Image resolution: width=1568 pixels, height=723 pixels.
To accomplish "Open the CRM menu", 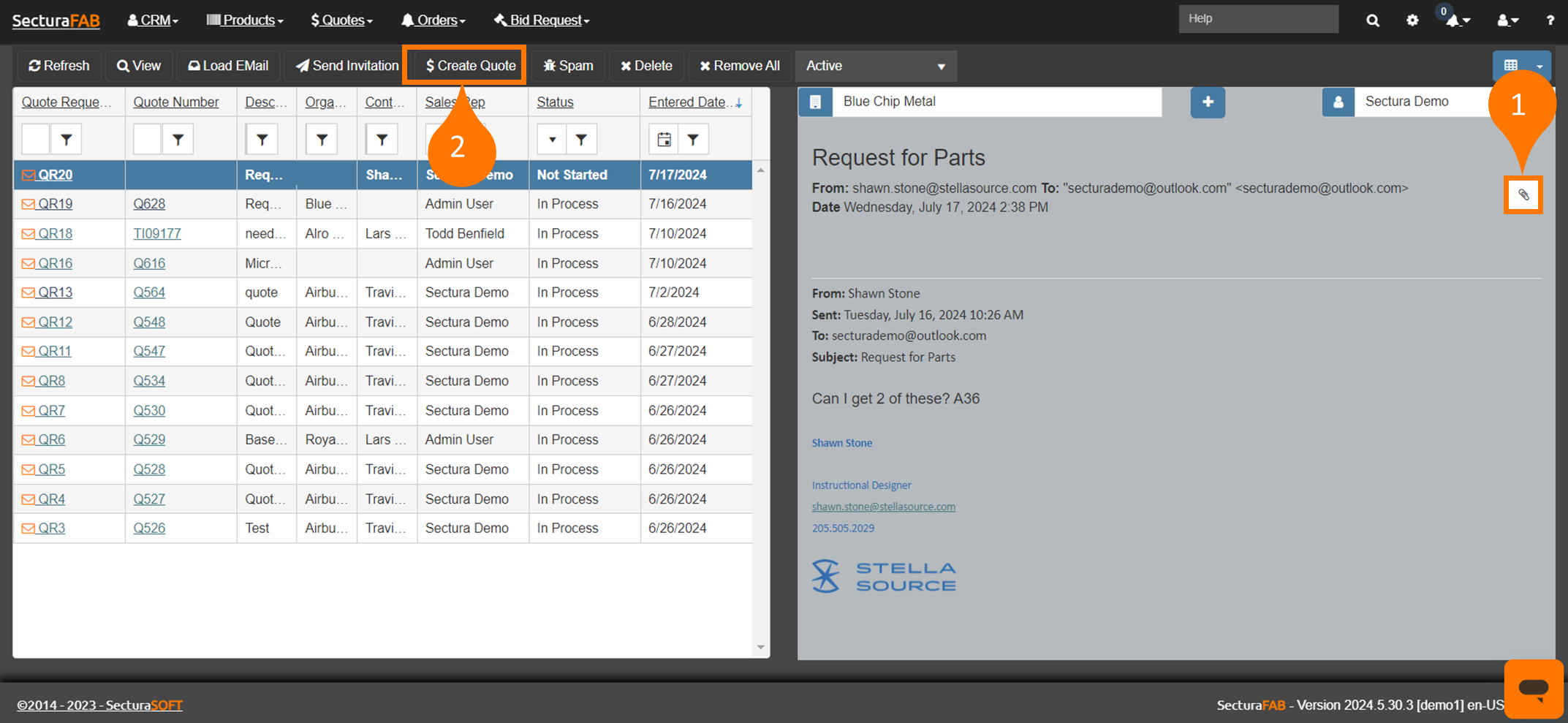I will (x=153, y=20).
